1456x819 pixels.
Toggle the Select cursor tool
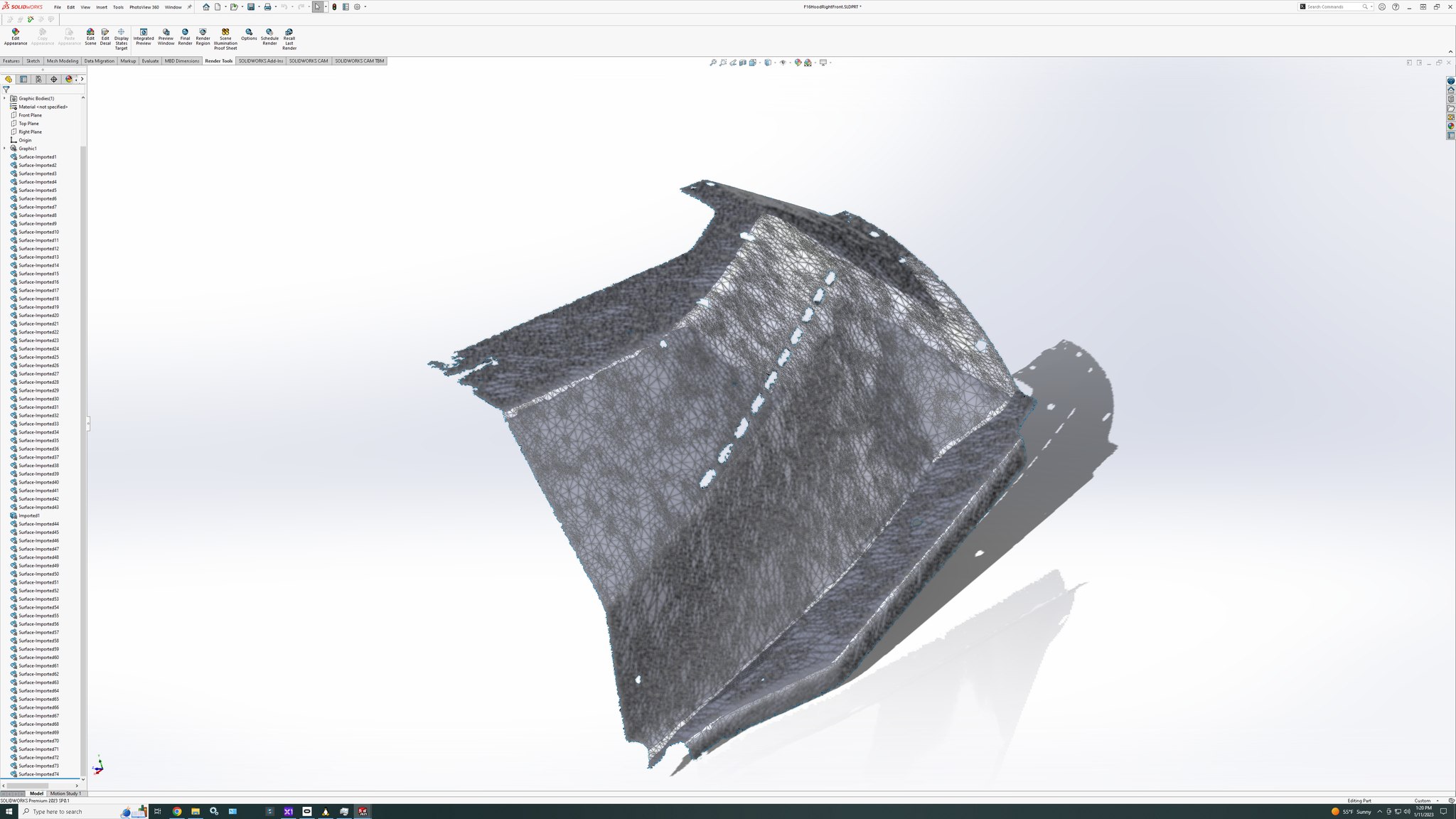tap(317, 7)
